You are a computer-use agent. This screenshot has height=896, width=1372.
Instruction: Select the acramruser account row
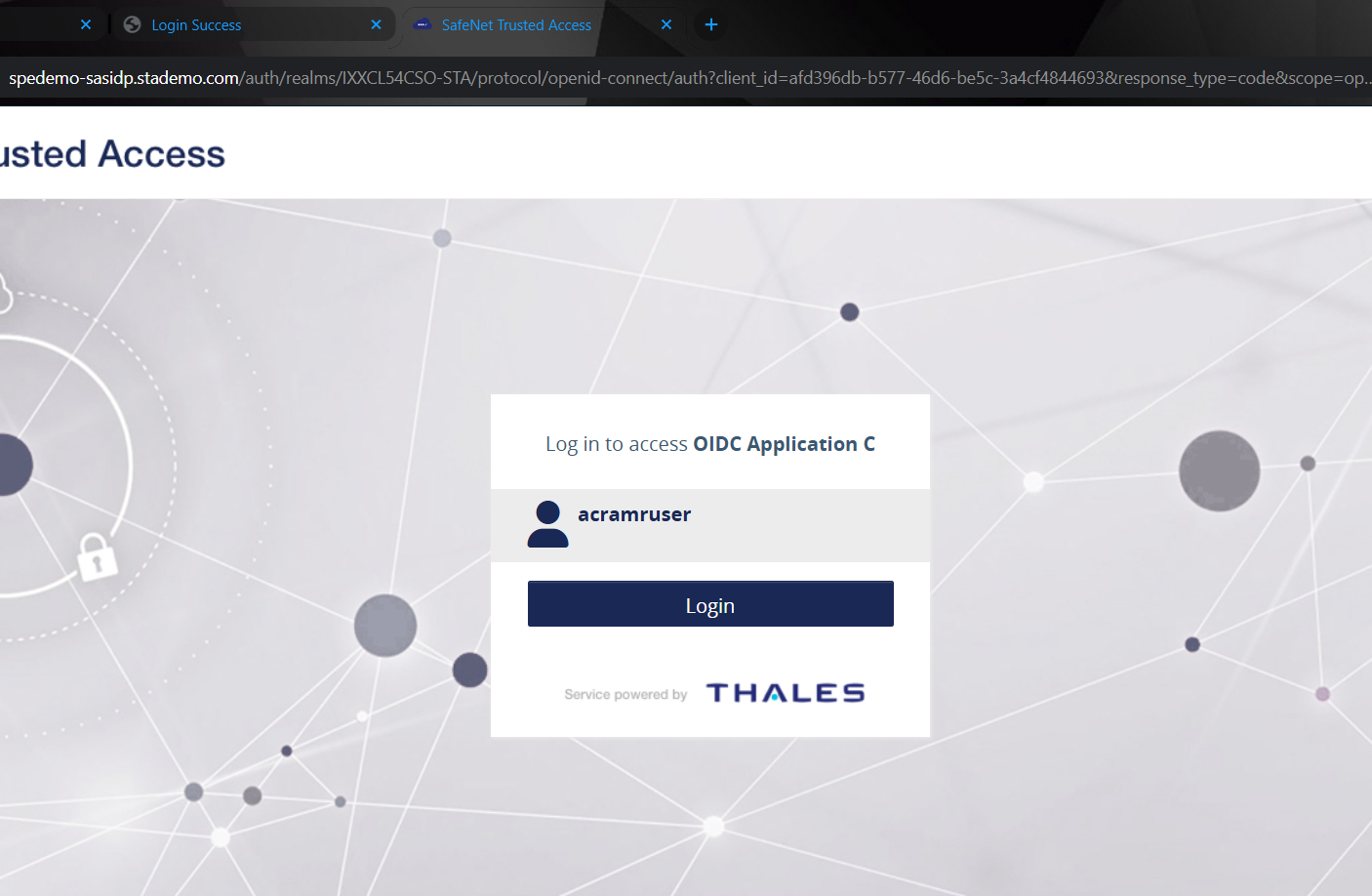[x=709, y=525]
